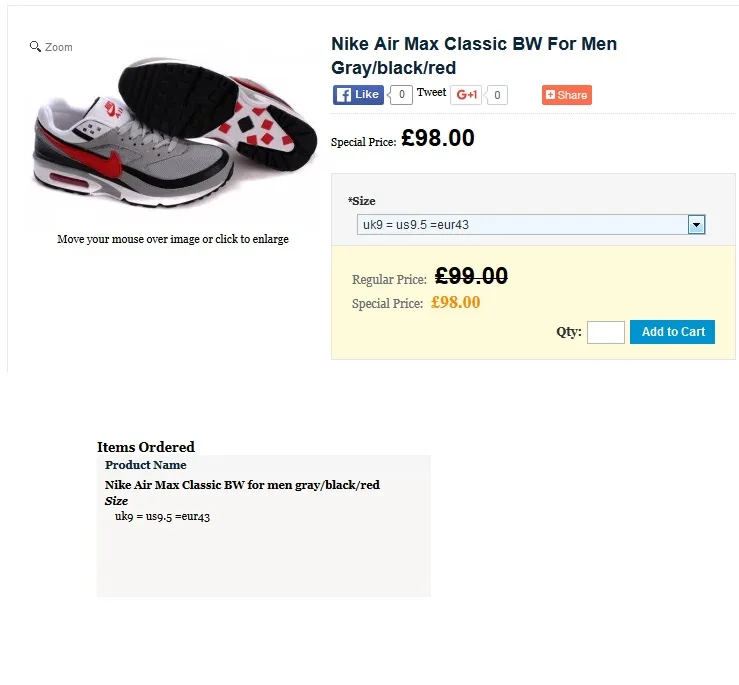Viewport: 739px width, 685px height.
Task: Click the Facebook f logo icon
Action: [x=344, y=95]
